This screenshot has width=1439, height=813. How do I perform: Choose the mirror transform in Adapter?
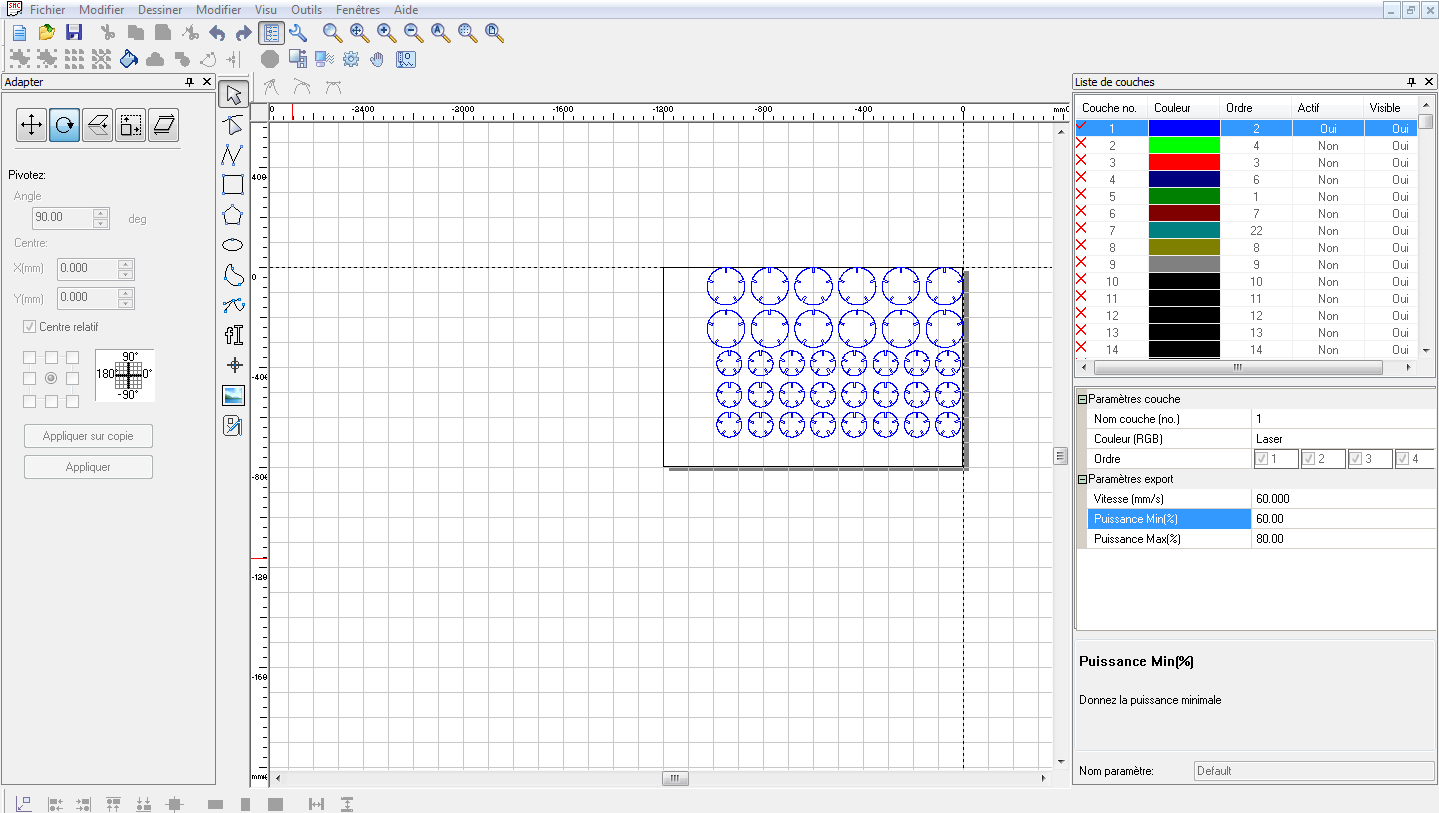[x=97, y=125]
